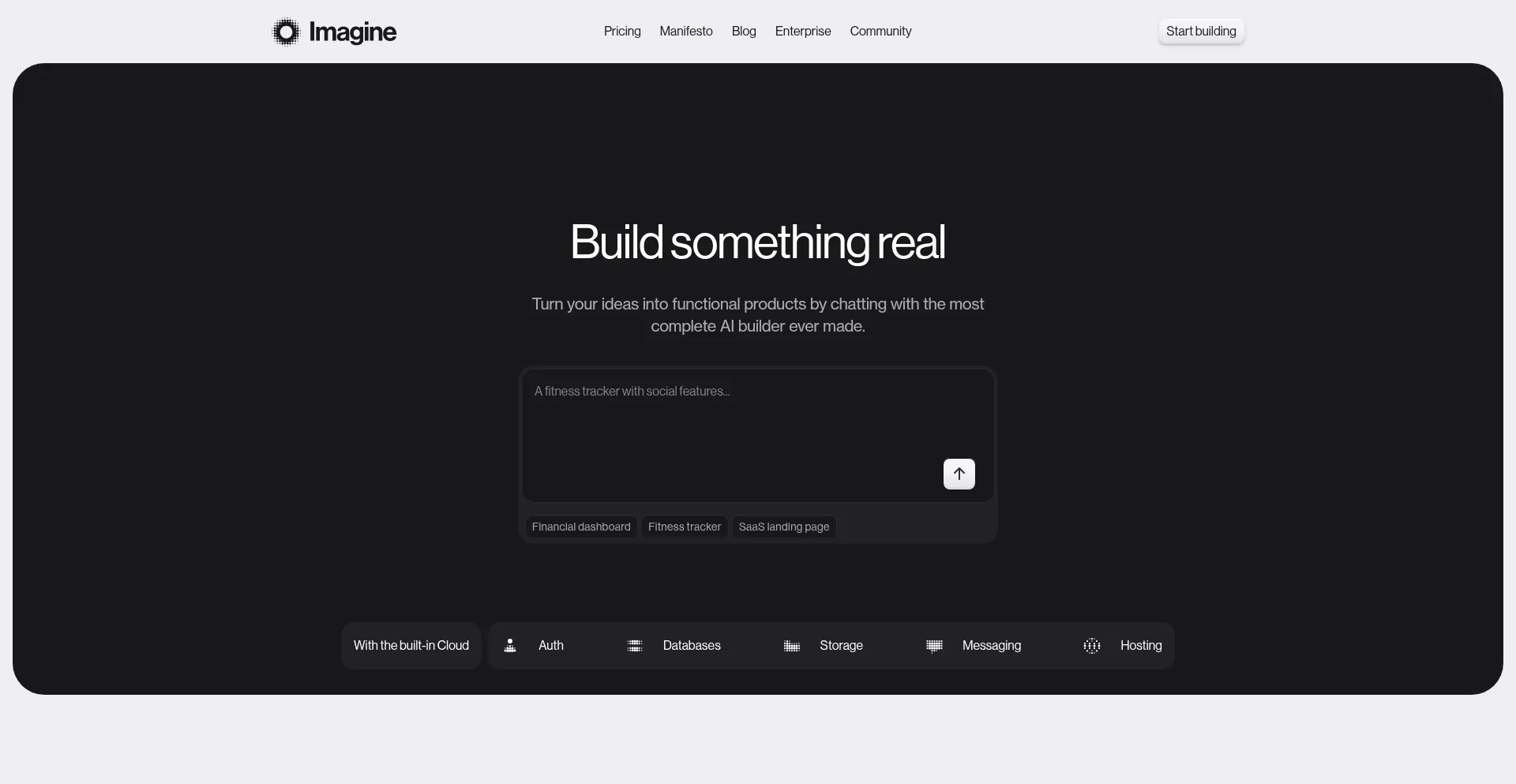Screen dimensions: 1516x784
Task: Open the Pricing page
Action: 622,32
